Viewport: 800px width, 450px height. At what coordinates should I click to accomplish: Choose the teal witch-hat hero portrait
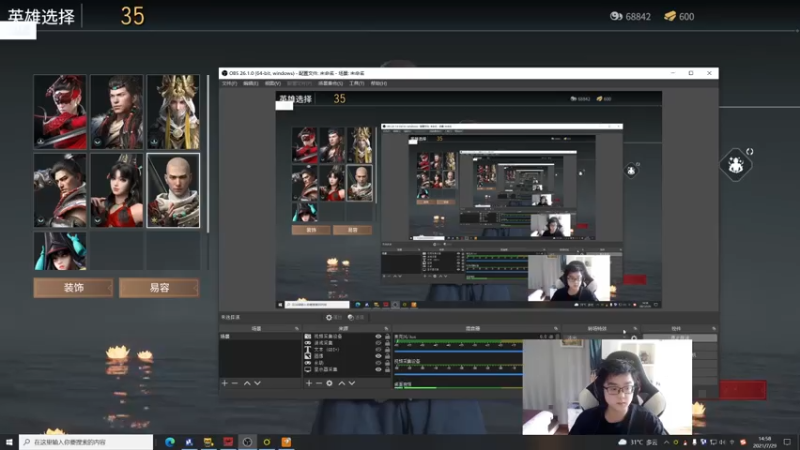tap(60, 251)
